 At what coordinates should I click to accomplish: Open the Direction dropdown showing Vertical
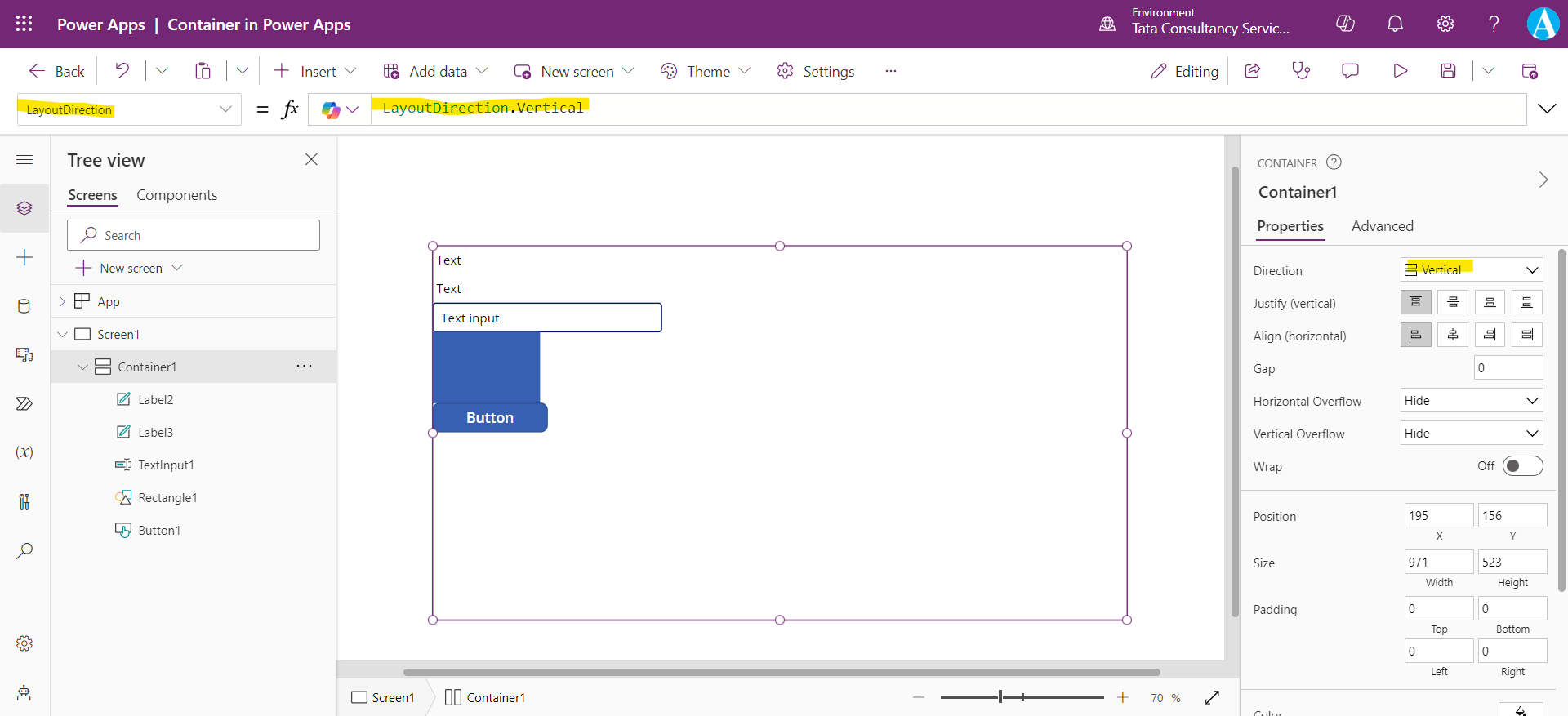click(x=1472, y=269)
